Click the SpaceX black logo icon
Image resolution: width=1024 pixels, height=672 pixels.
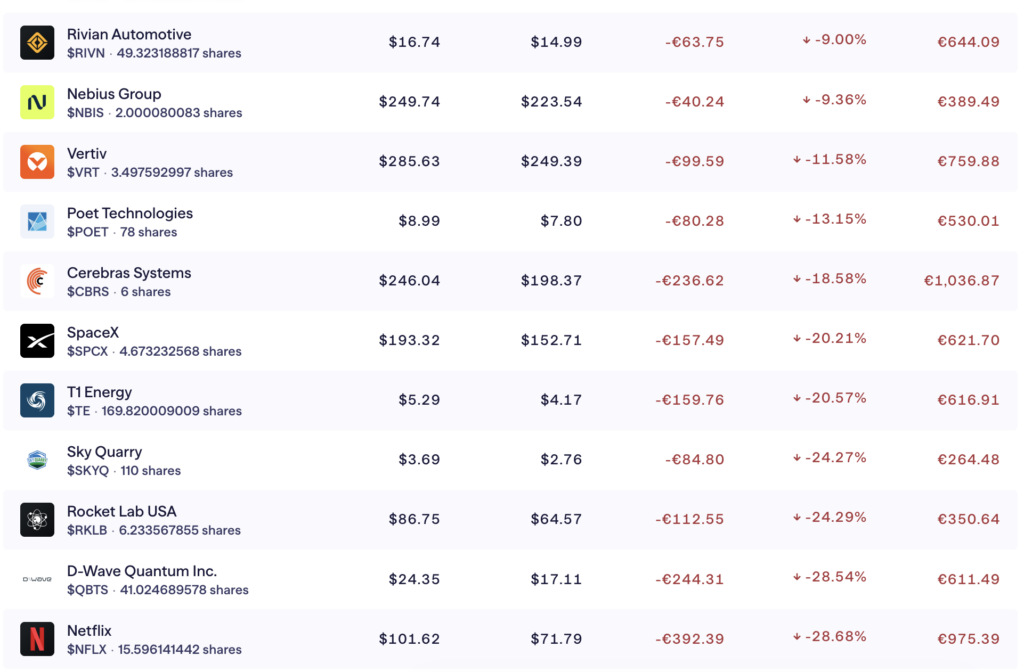tap(37, 341)
